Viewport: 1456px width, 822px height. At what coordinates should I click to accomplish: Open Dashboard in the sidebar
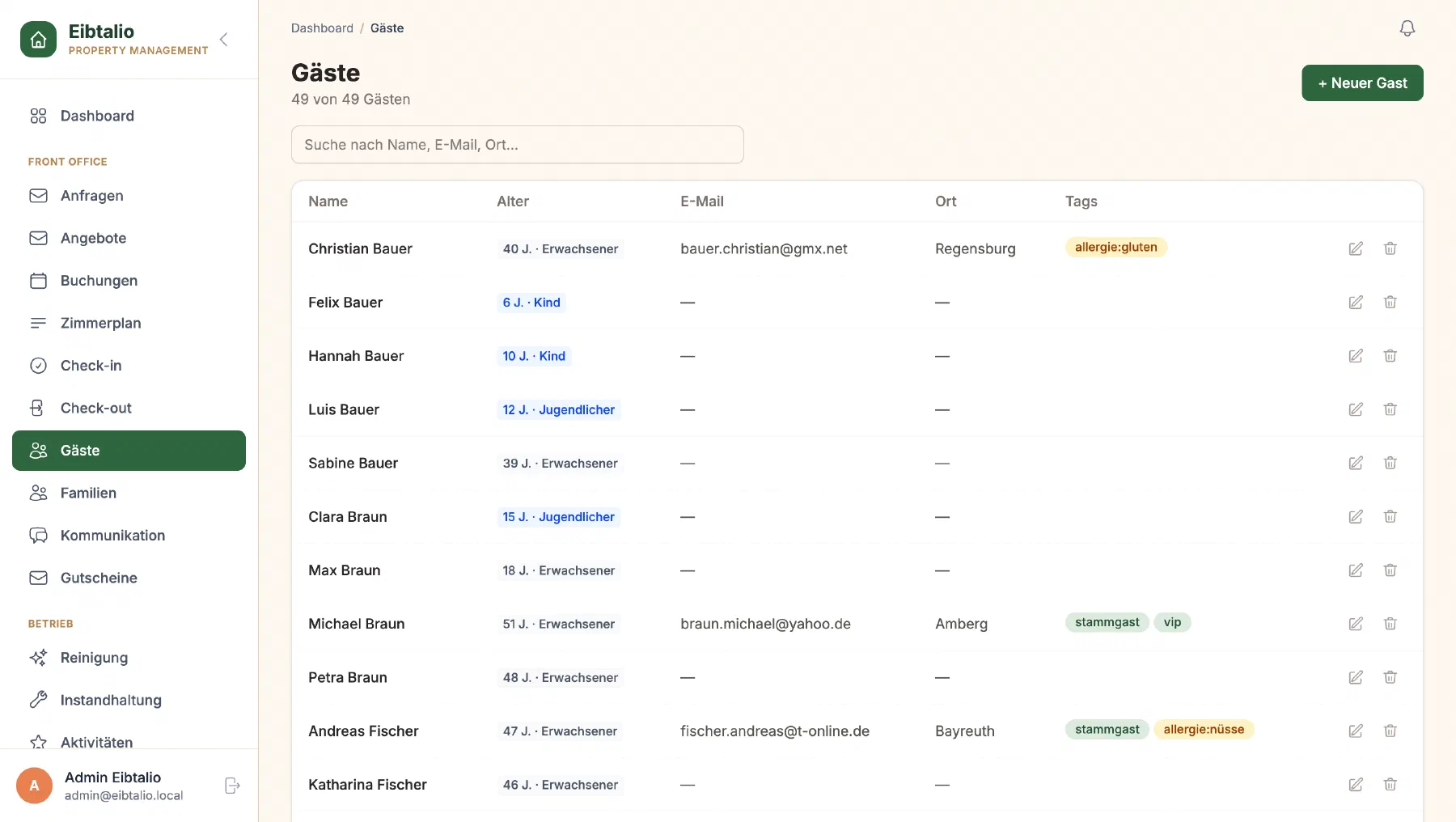[129, 116]
